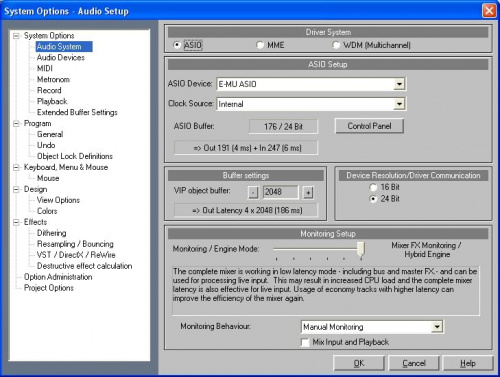Open the Monitoring Behaviour dropdown
500x377 pixels.
[437, 327]
